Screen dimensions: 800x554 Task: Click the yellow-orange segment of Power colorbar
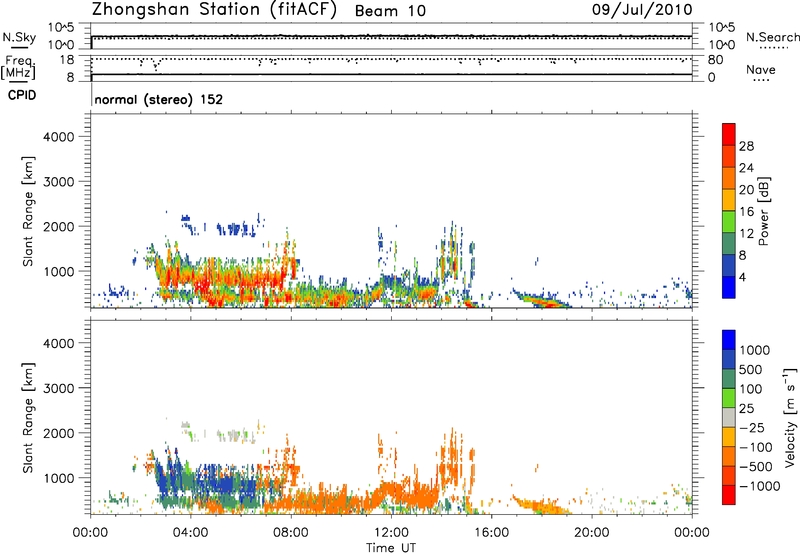(x=729, y=200)
